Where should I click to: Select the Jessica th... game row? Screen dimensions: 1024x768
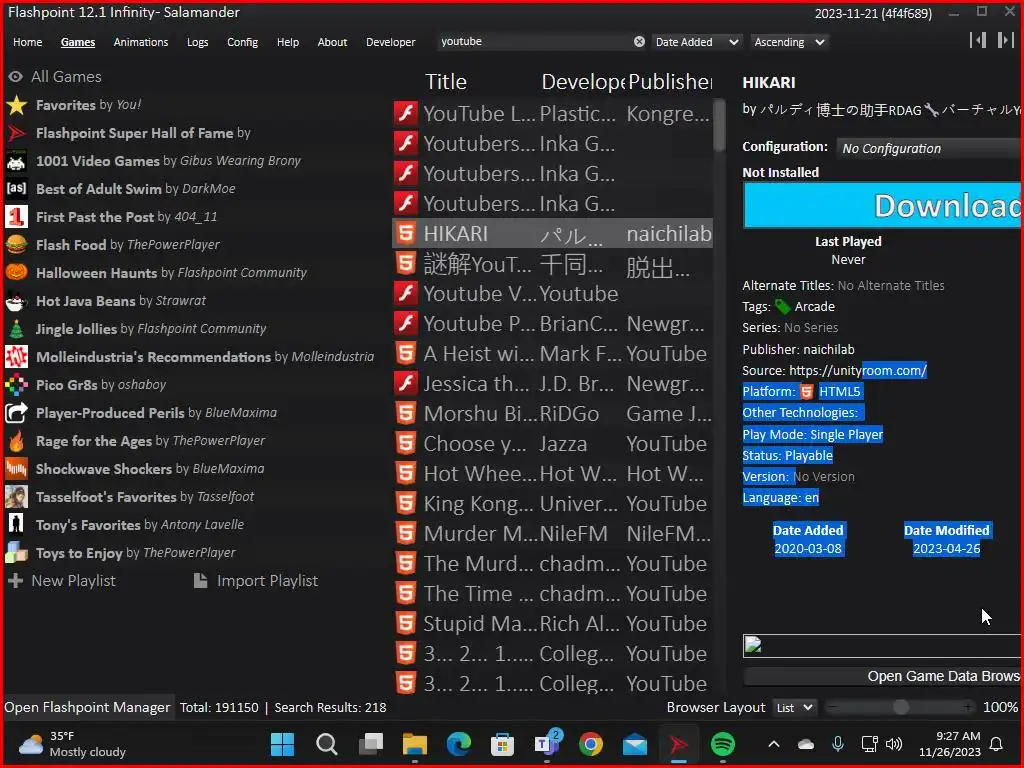tap(552, 384)
